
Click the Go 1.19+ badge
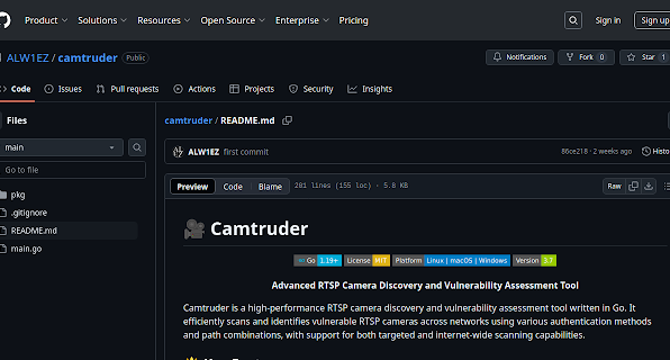(317, 260)
